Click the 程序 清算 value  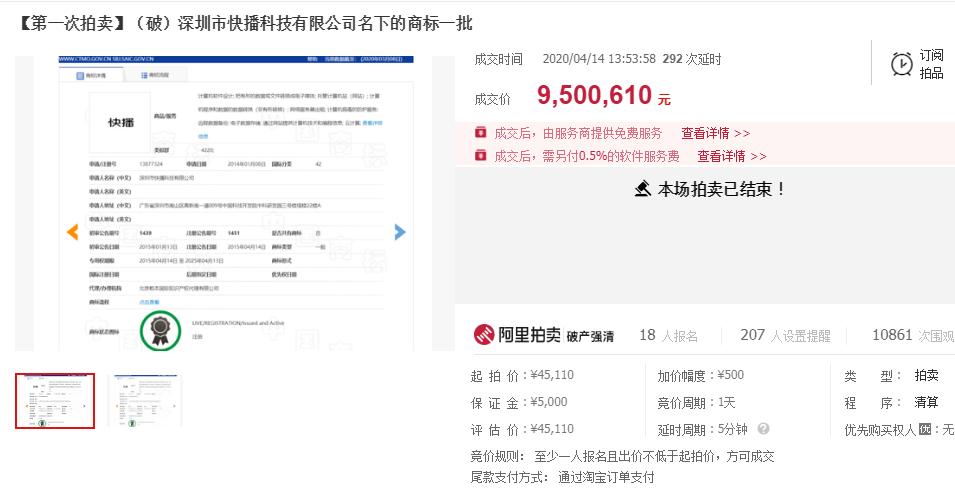pos(926,402)
